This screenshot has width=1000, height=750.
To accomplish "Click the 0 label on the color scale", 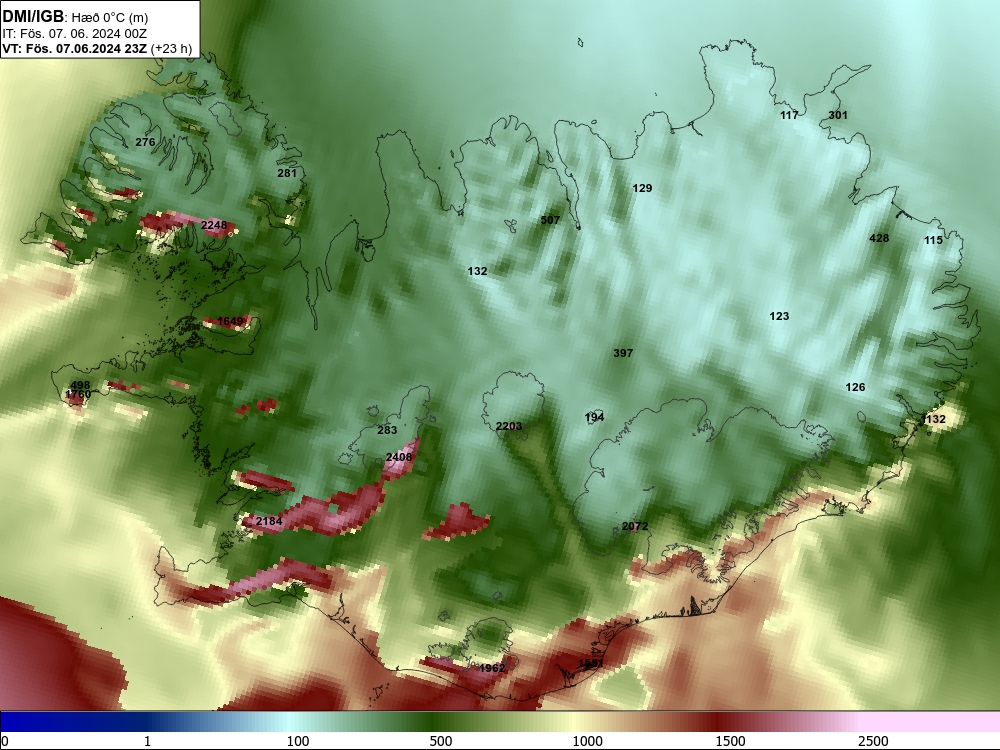I will click(6, 741).
